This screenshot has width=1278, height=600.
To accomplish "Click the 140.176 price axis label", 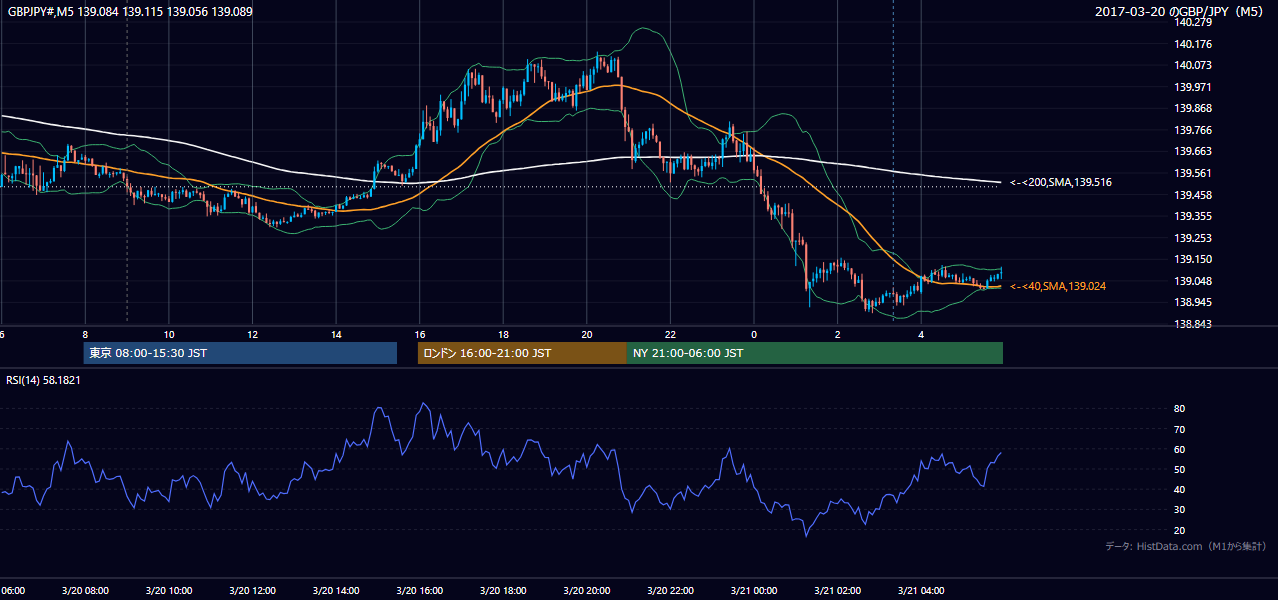I will pos(1194,44).
